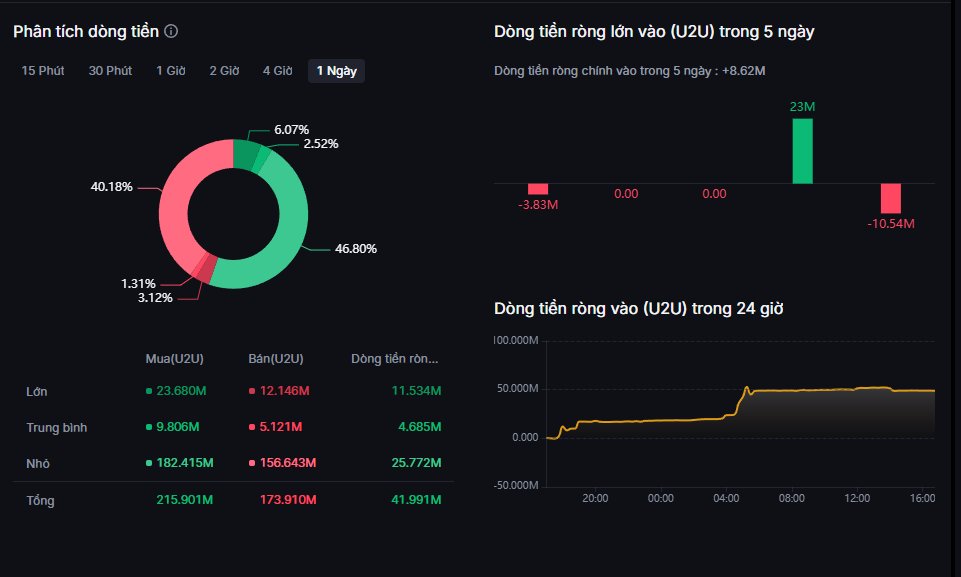Click the 50.000M axis label

518,389
